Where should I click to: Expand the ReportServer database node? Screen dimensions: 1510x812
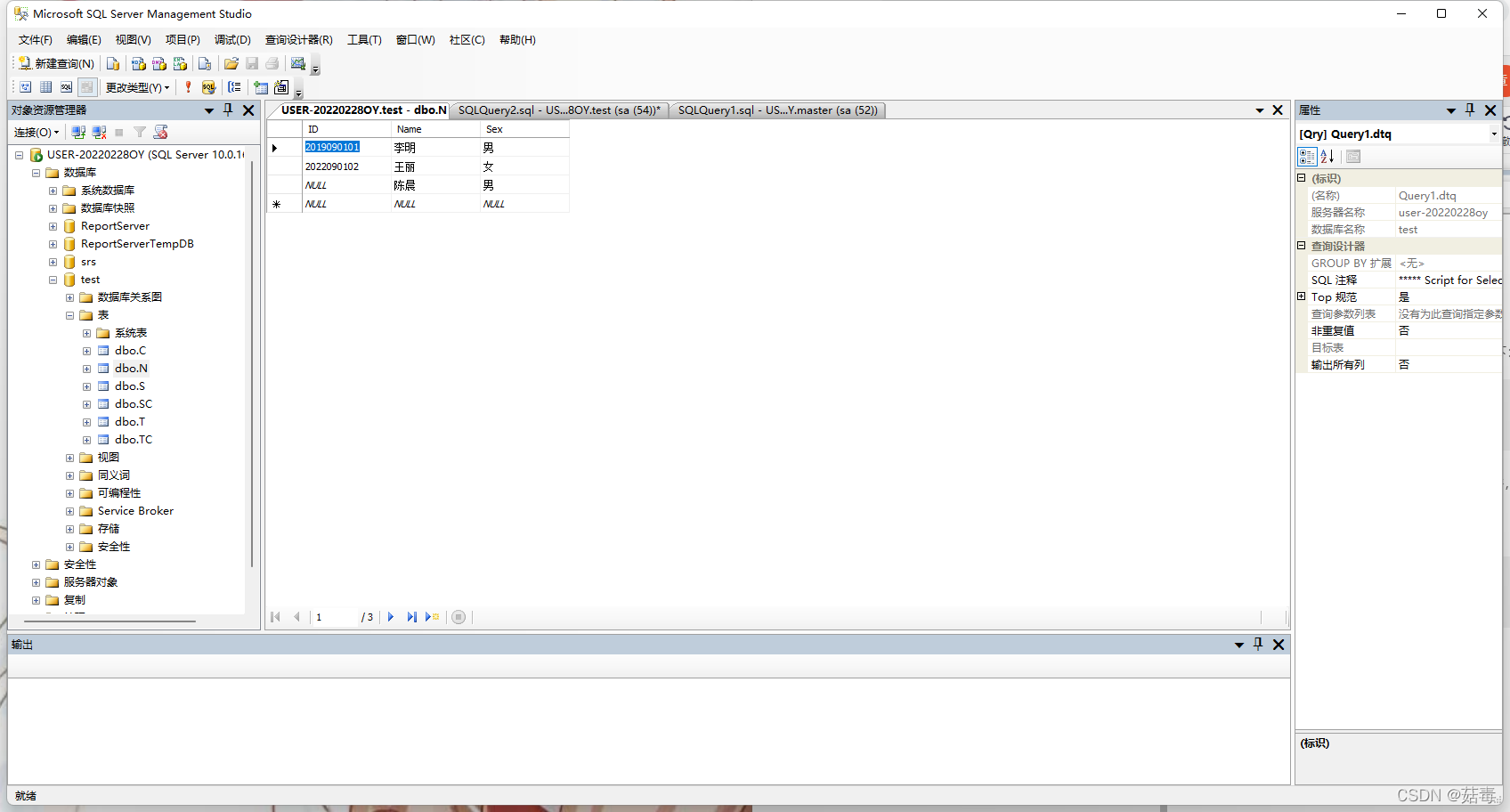point(53,226)
